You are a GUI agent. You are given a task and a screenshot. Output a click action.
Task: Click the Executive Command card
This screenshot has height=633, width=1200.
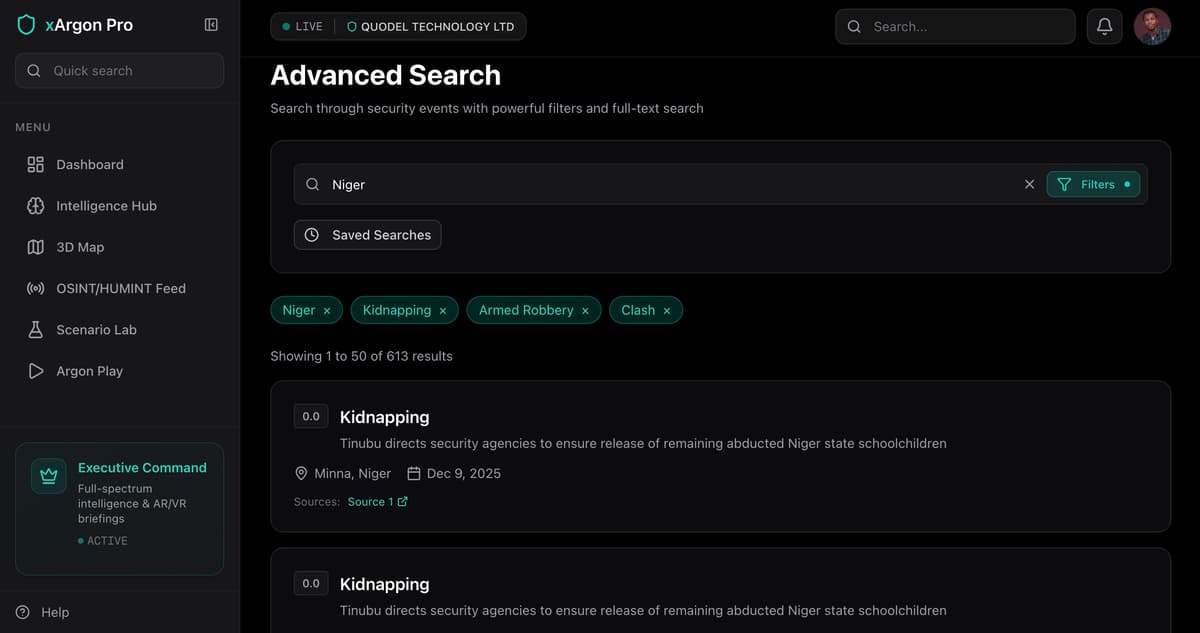click(119, 508)
